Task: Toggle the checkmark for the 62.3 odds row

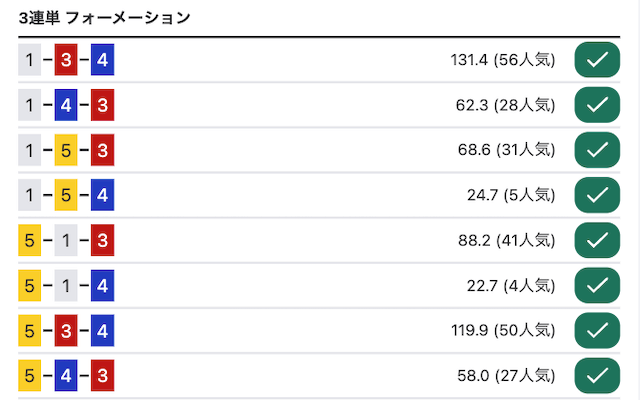Action: click(597, 105)
